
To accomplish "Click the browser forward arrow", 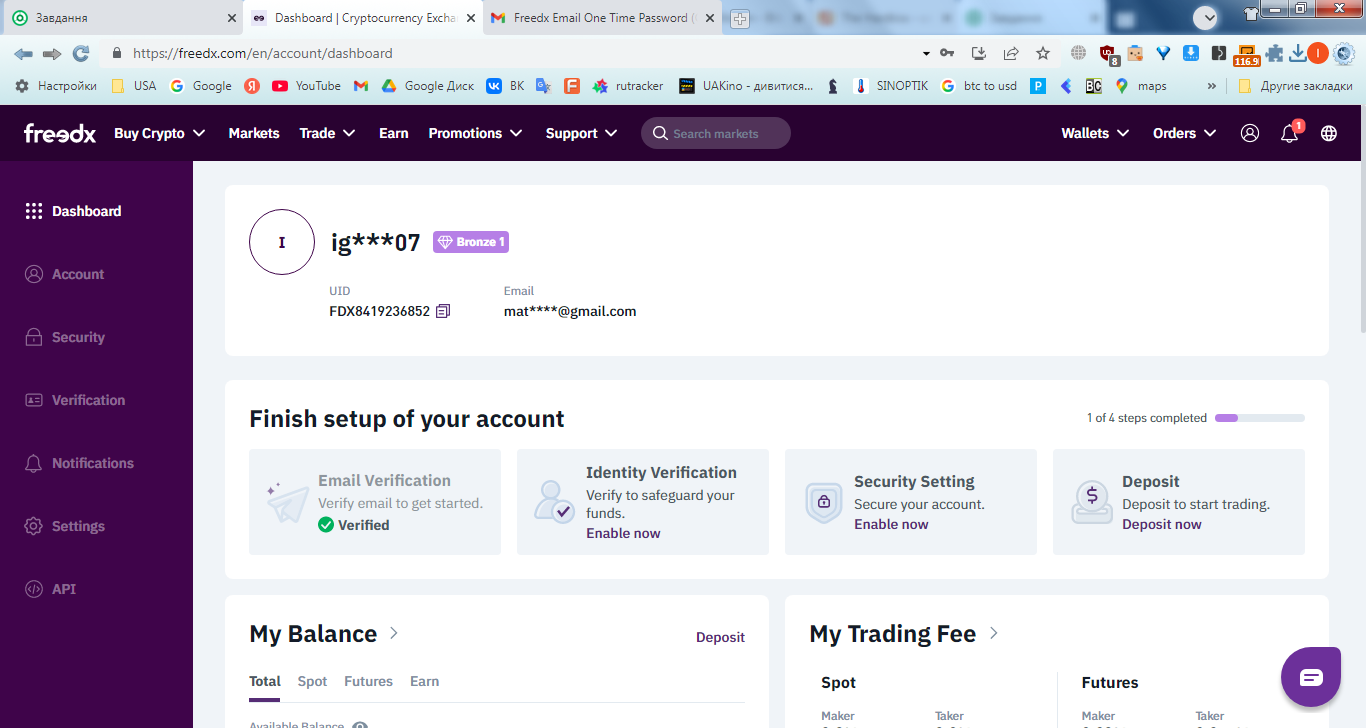I will pyautogui.click(x=52, y=53).
